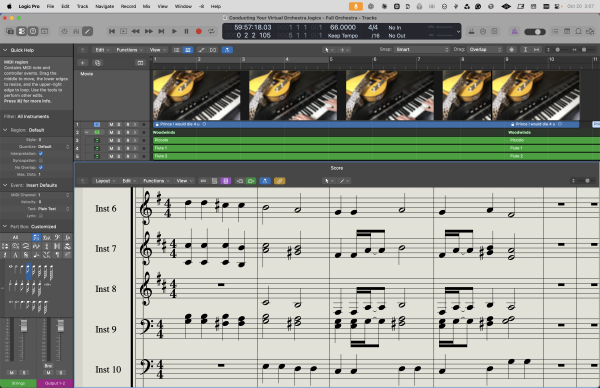Open the Drag Overlap popup menu
This screenshot has height=388, width=600.
(x=484, y=50)
